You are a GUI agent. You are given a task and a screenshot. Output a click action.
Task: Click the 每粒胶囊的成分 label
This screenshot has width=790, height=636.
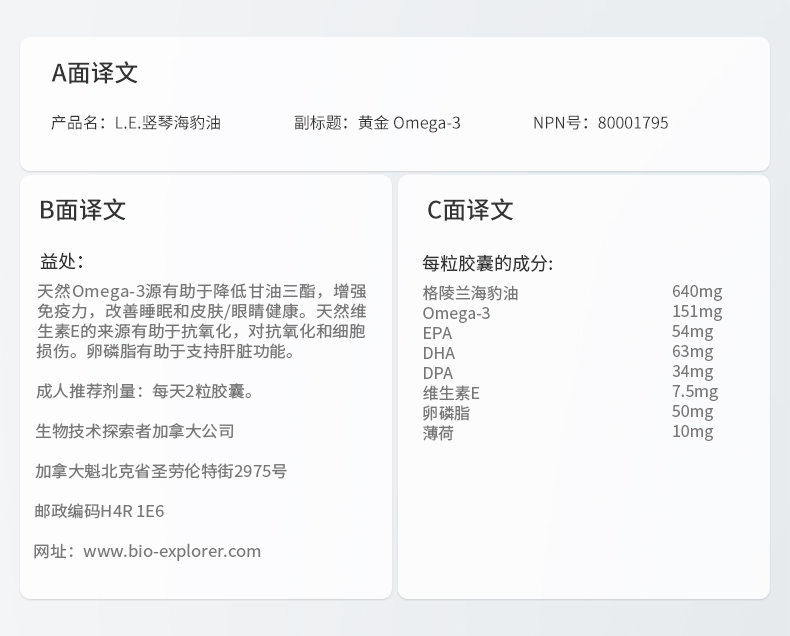tap(488, 263)
